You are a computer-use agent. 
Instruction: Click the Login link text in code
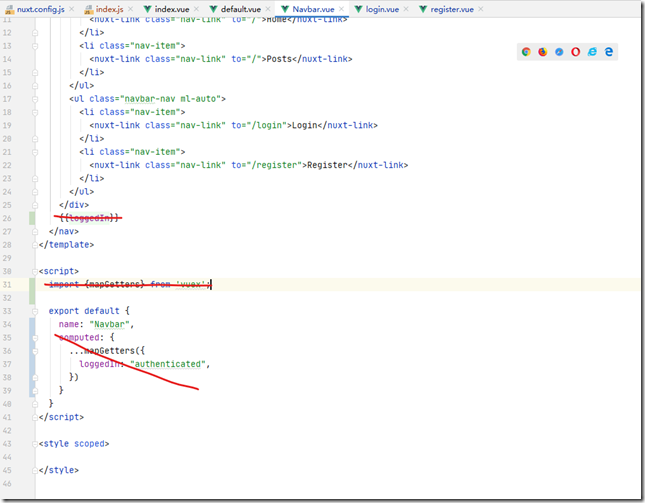304,125
